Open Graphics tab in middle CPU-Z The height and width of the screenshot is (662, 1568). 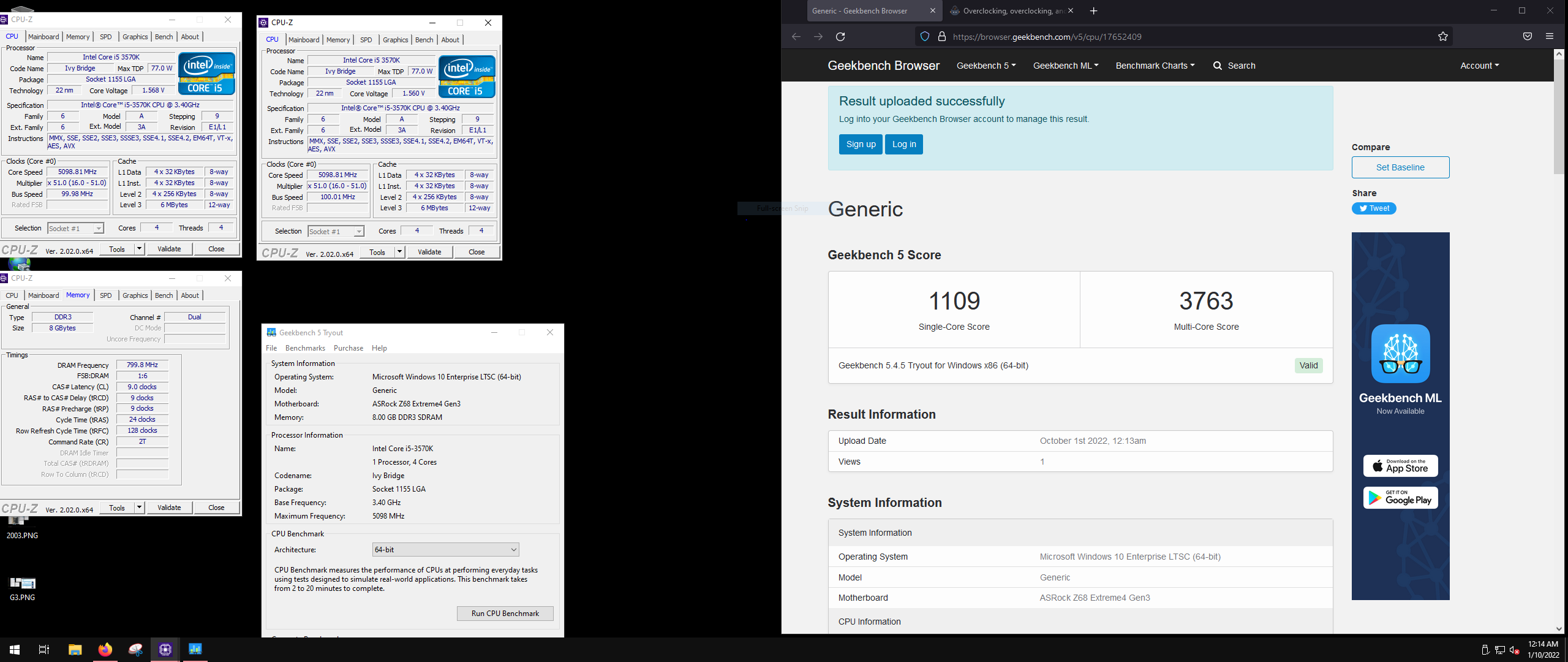coord(395,40)
